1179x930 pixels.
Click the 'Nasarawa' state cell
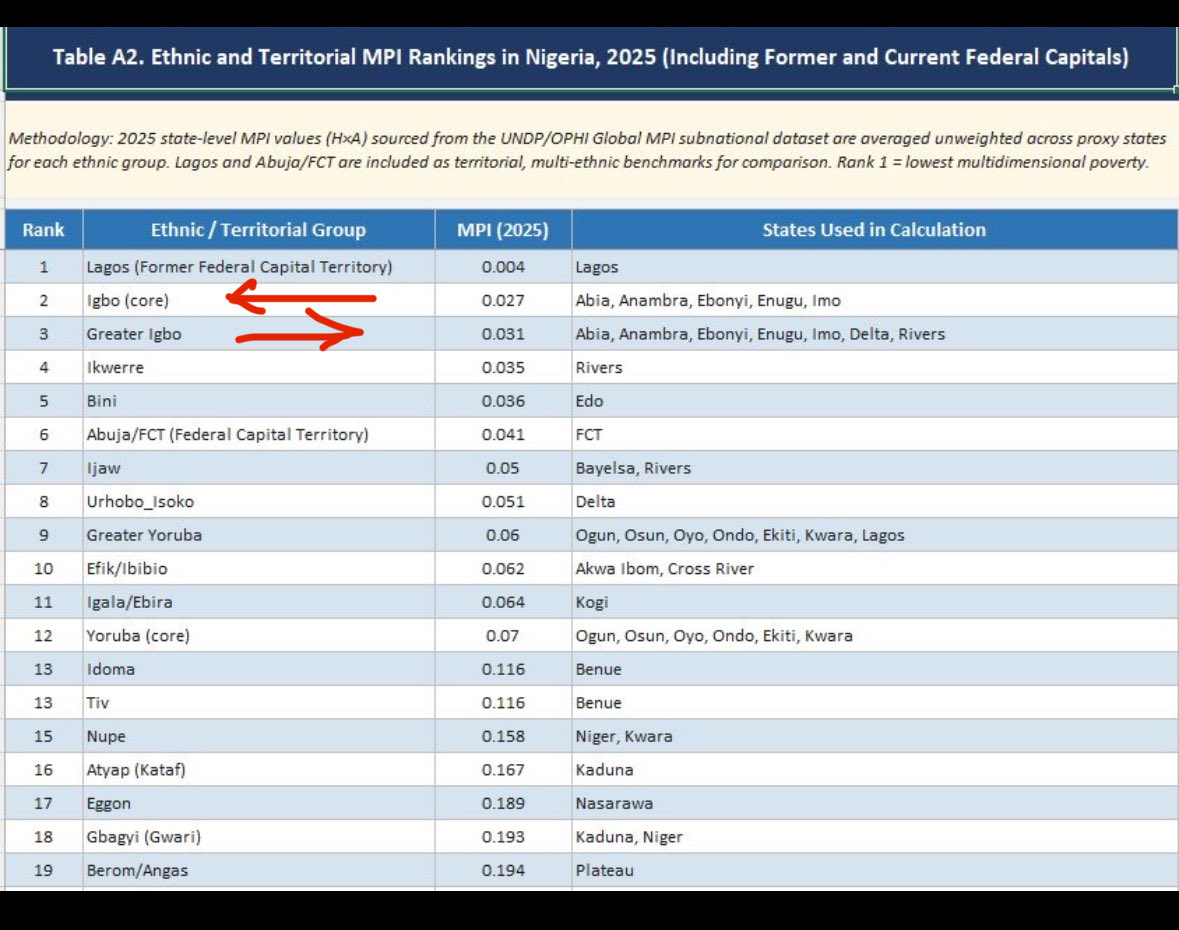(x=874, y=803)
